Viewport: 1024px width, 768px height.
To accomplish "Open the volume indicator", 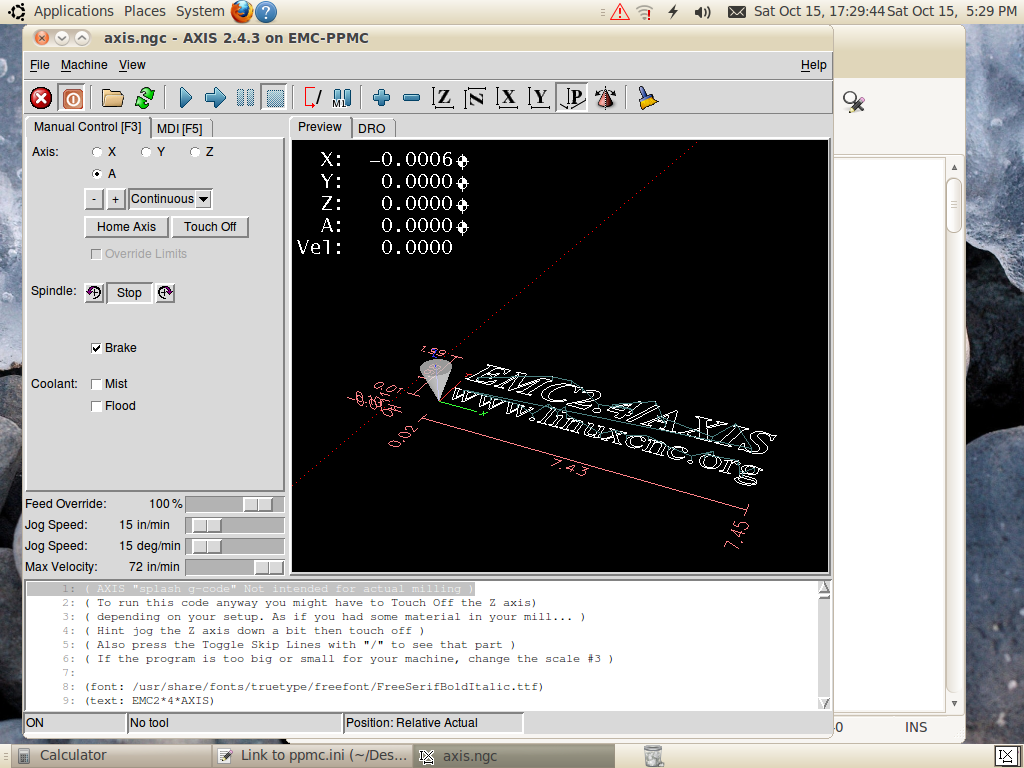I will (703, 12).
